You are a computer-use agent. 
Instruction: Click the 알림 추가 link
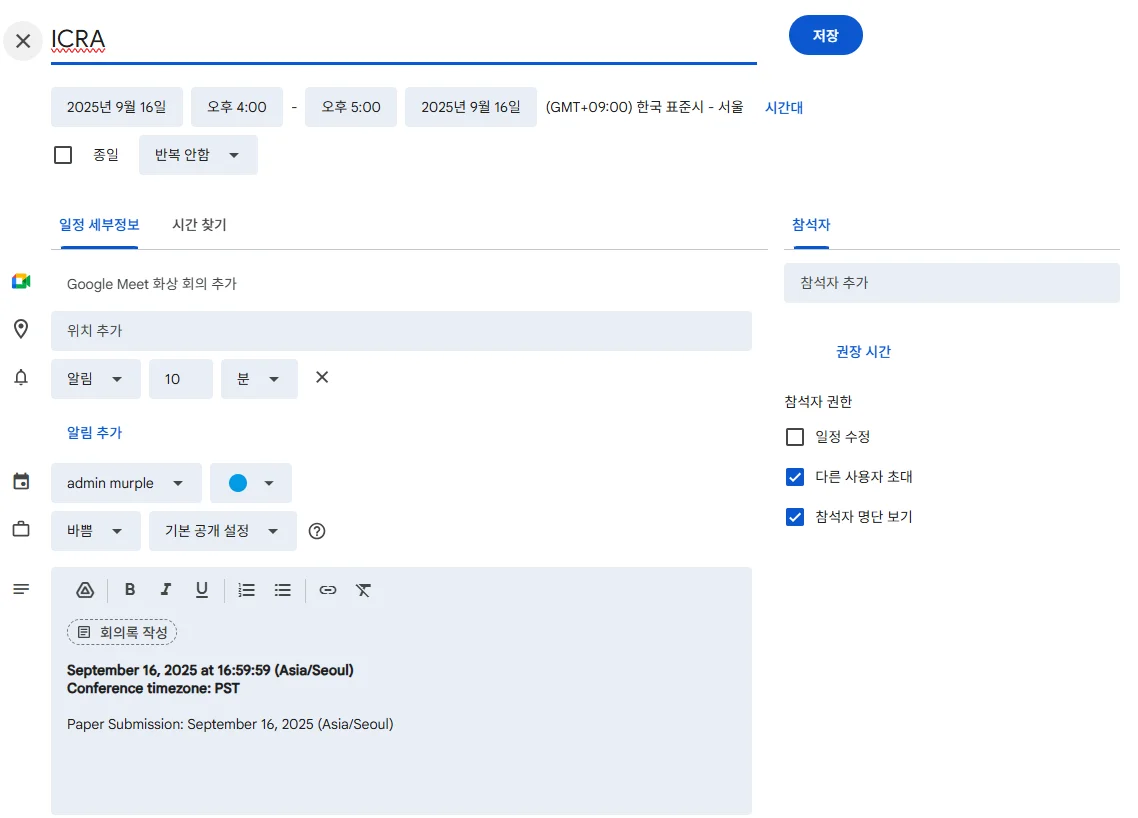coord(94,433)
